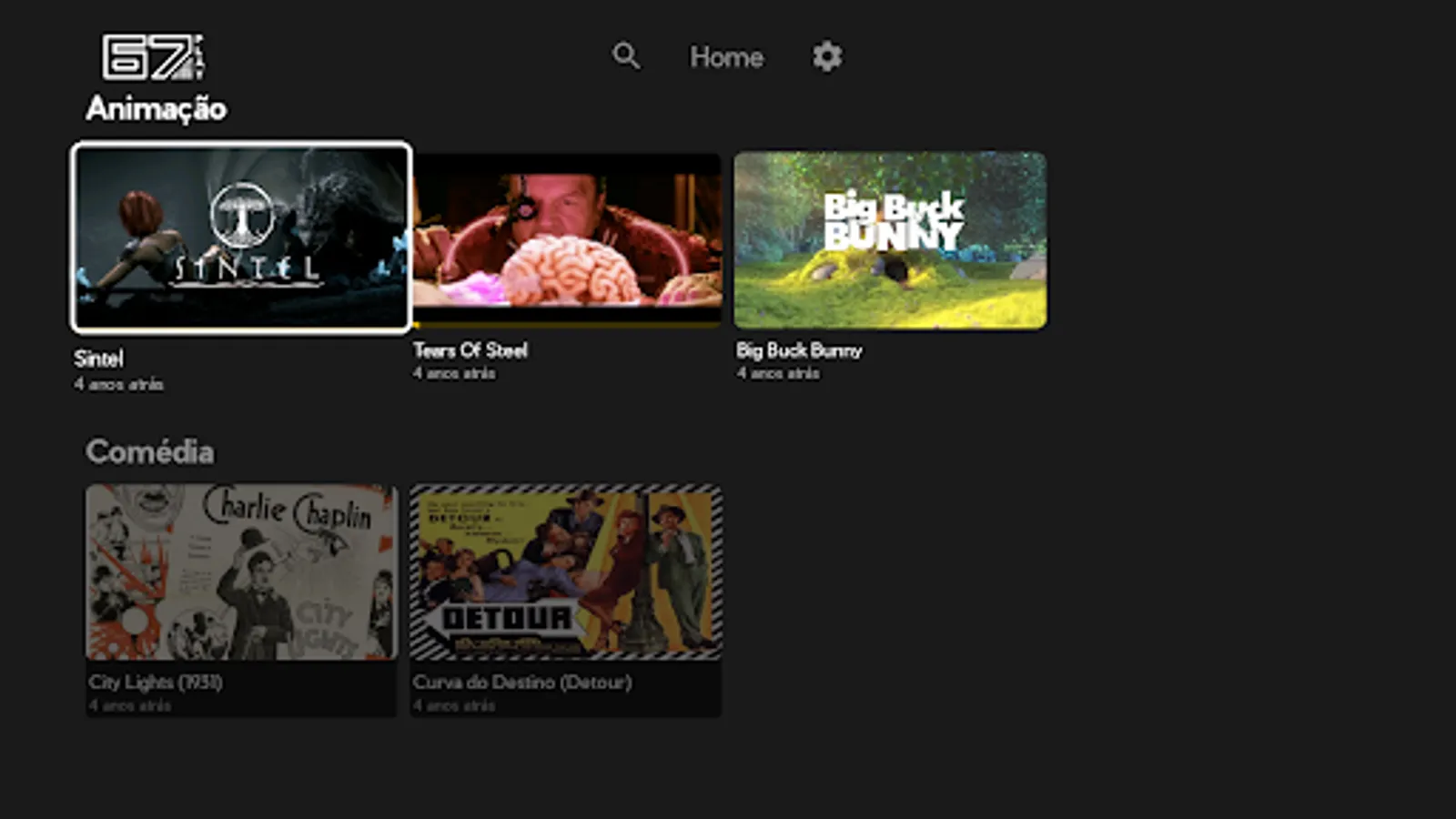Play the Tears Of Steel thumbnail
The height and width of the screenshot is (819, 1456).
[567, 238]
